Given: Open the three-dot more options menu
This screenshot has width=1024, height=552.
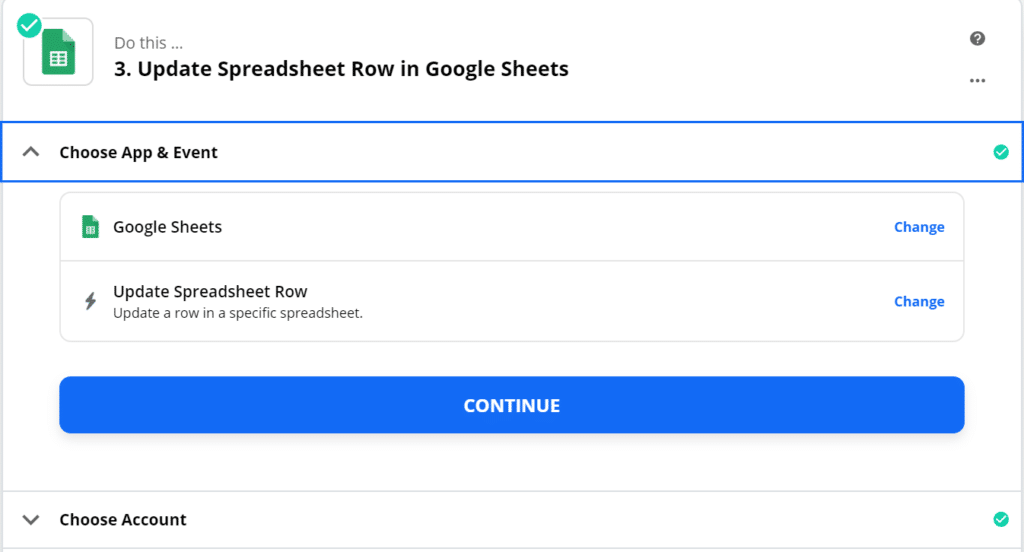Looking at the screenshot, I should [x=978, y=81].
